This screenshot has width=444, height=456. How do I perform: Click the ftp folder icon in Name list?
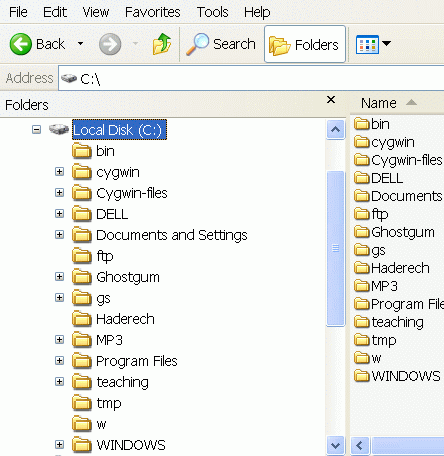pyautogui.click(x=362, y=214)
